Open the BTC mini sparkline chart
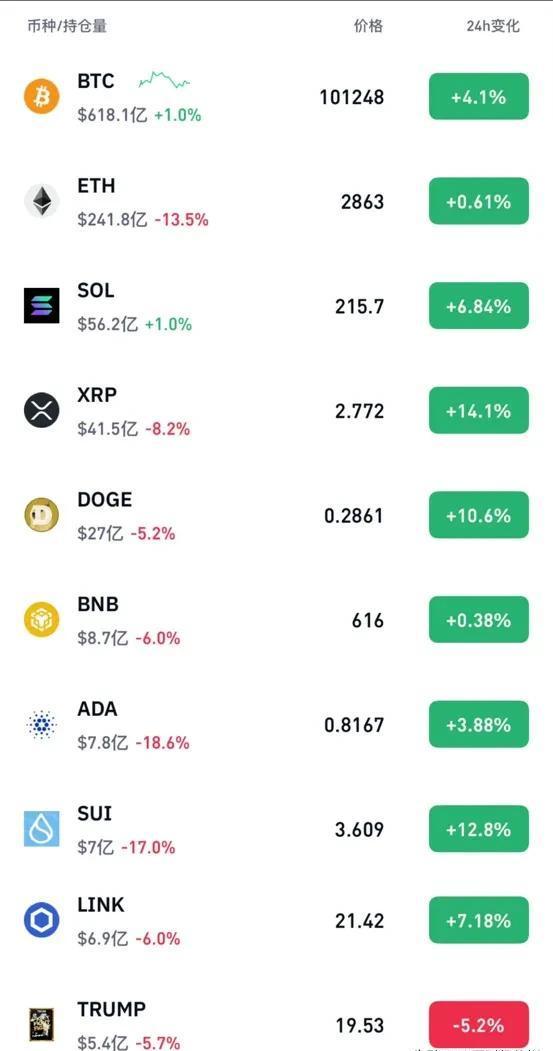Image resolution: width=553 pixels, height=1051 pixels. tap(164, 80)
